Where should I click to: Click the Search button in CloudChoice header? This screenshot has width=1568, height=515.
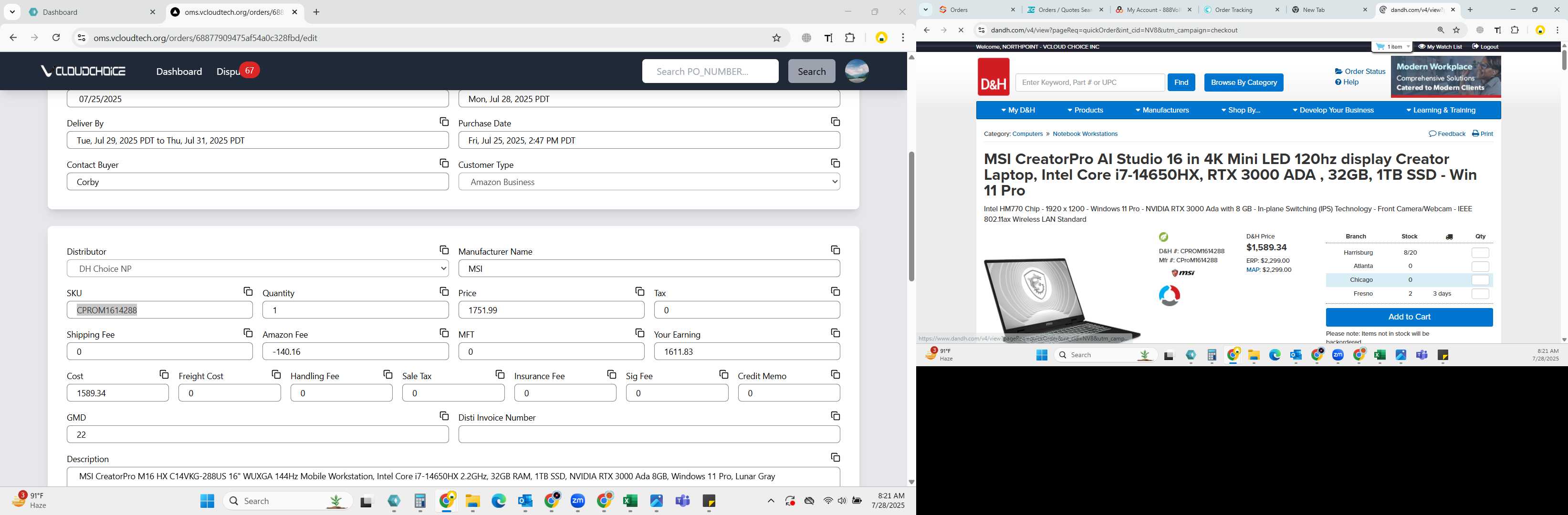811,71
